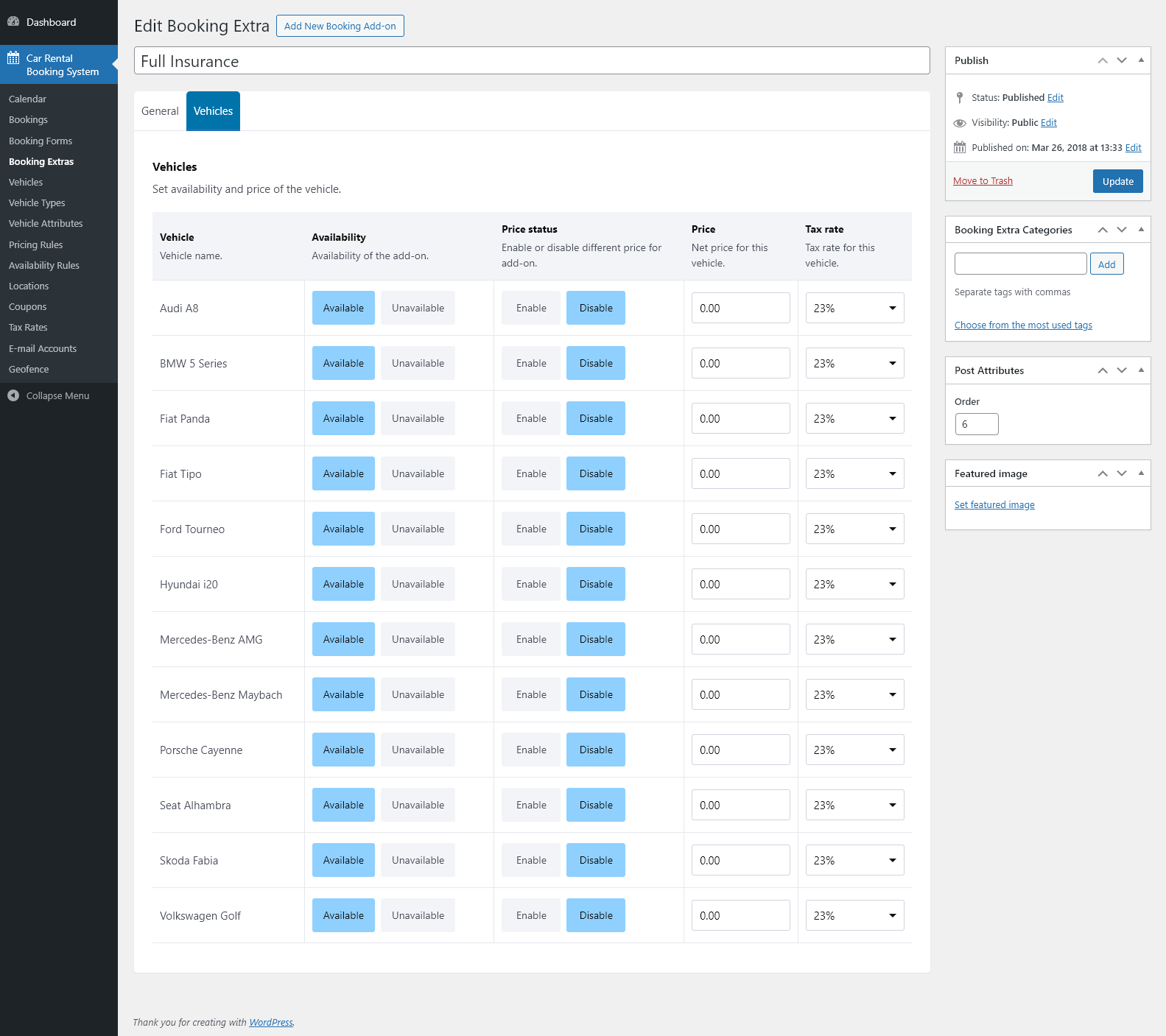Screen dimensions: 1166x1036
Task: Click Add button for categories
Action: [x=1106, y=264]
